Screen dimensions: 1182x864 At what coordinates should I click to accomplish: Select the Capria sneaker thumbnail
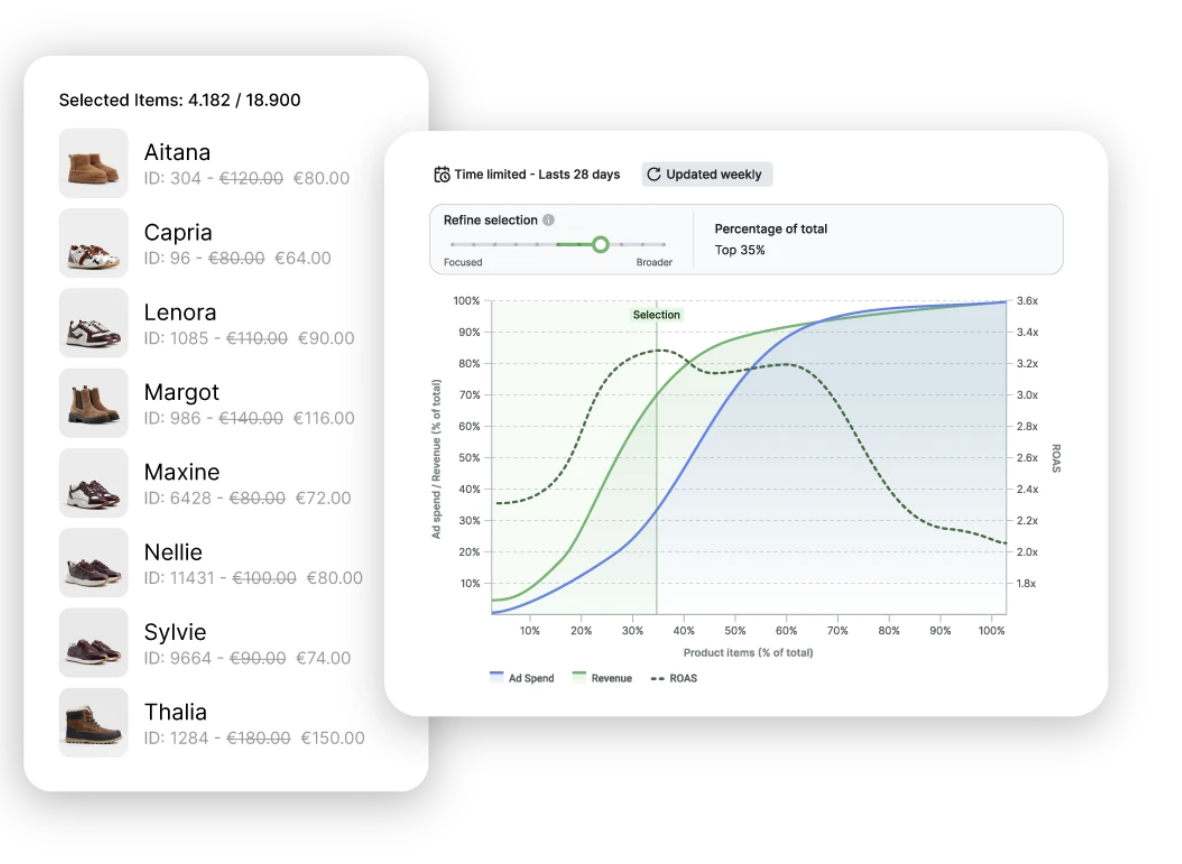tap(94, 243)
